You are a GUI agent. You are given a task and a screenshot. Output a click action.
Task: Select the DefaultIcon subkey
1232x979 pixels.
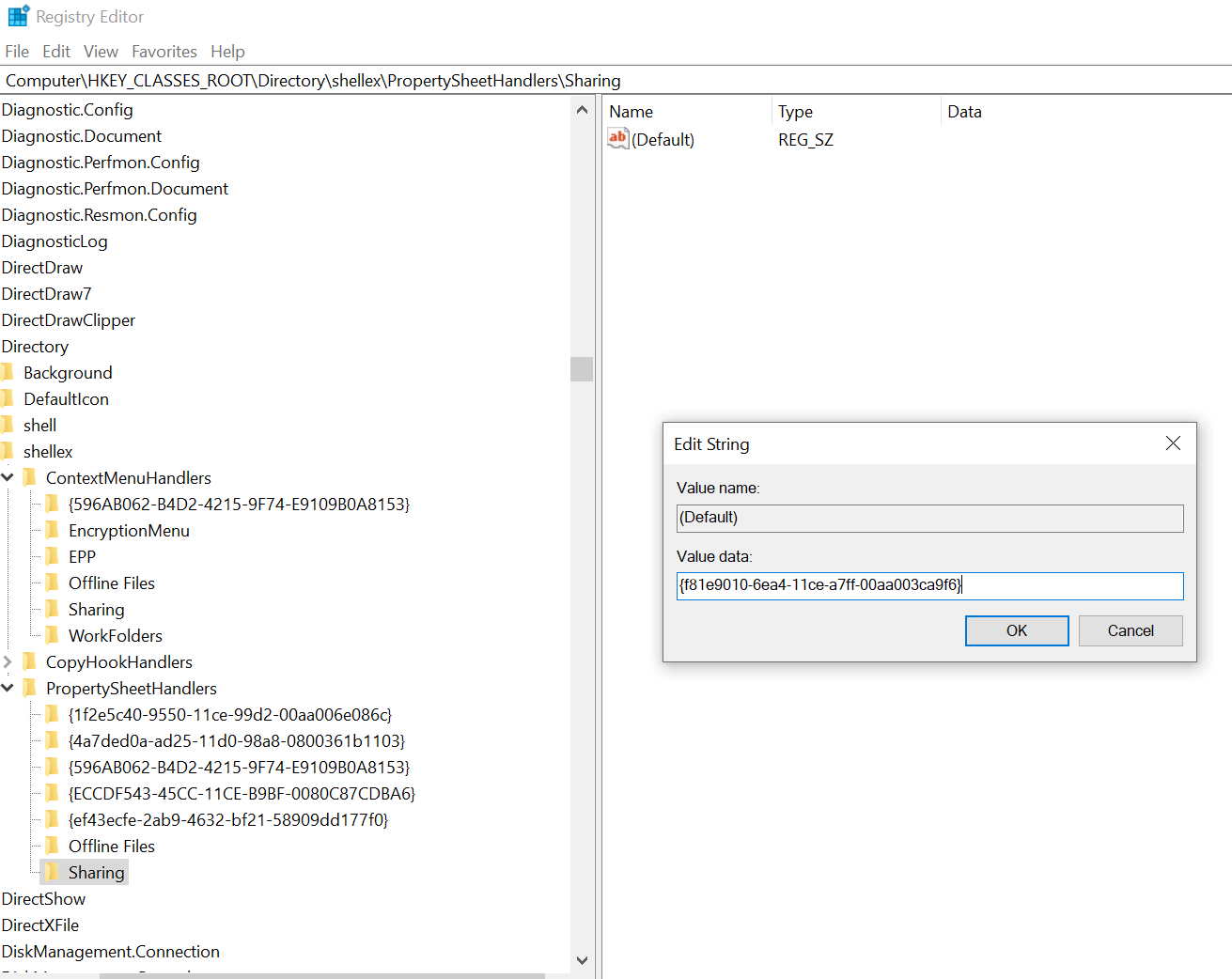(x=66, y=399)
